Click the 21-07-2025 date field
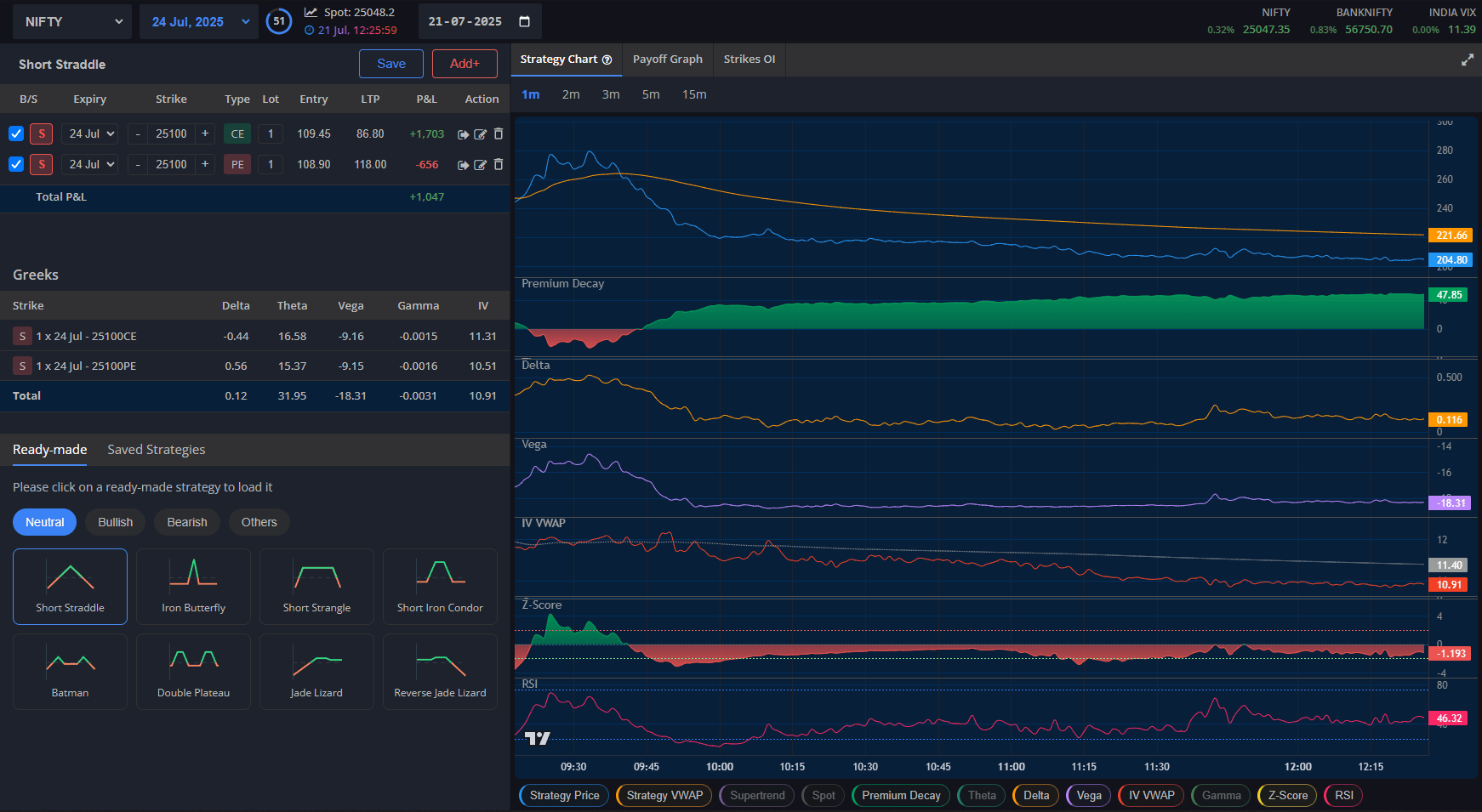The image size is (1482, 812). coord(480,21)
